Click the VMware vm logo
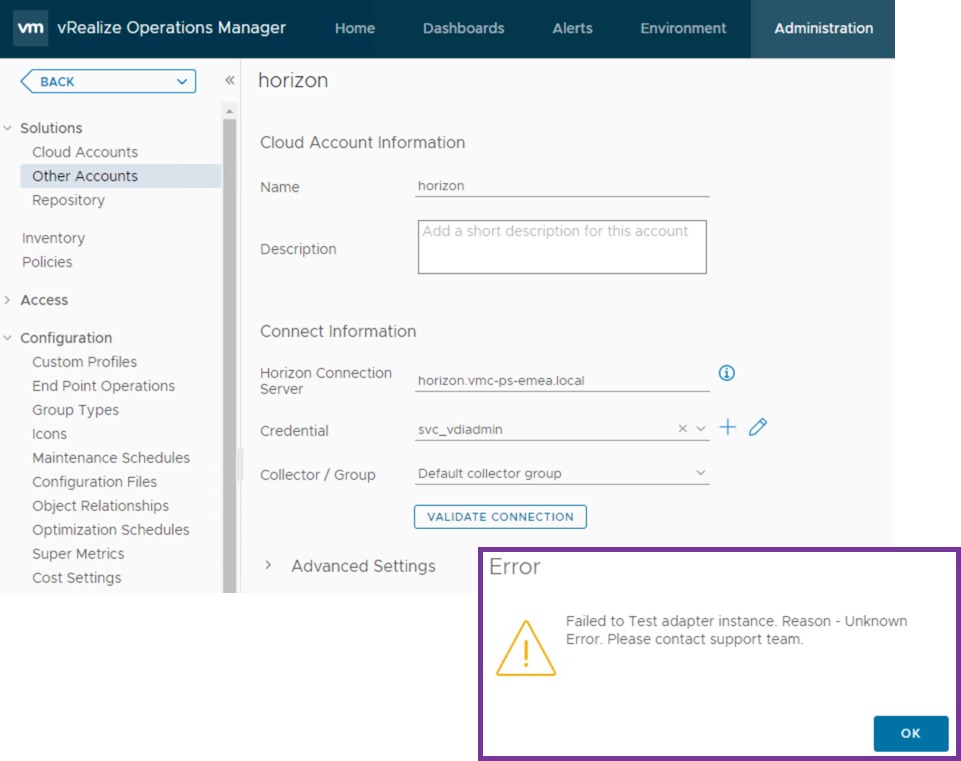The height and width of the screenshot is (761, 961). tap(31, 28)
